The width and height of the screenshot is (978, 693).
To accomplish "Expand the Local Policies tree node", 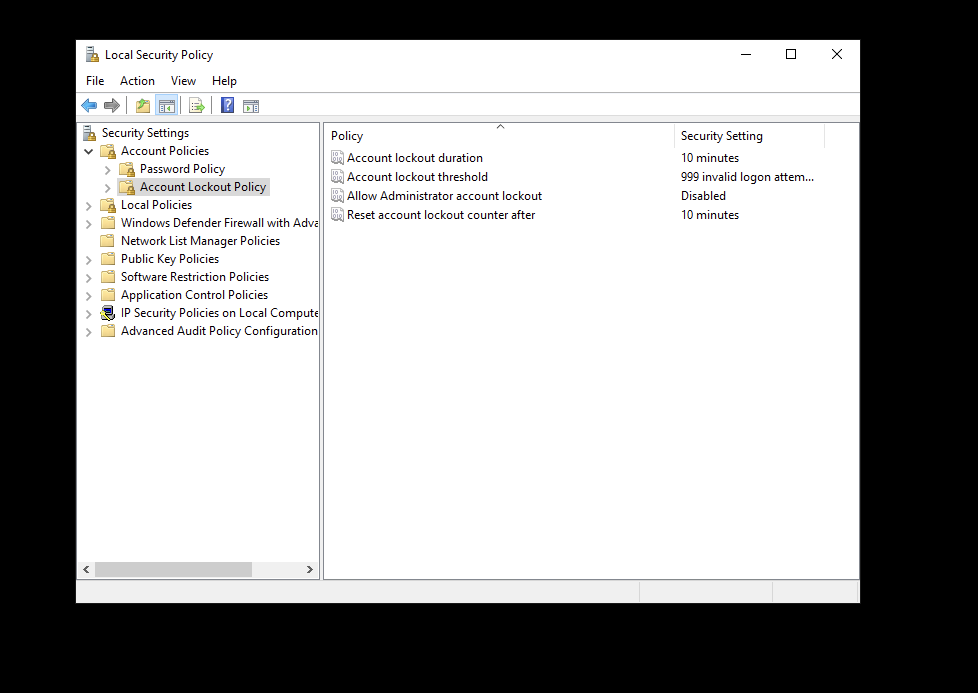I will point(89,206).
